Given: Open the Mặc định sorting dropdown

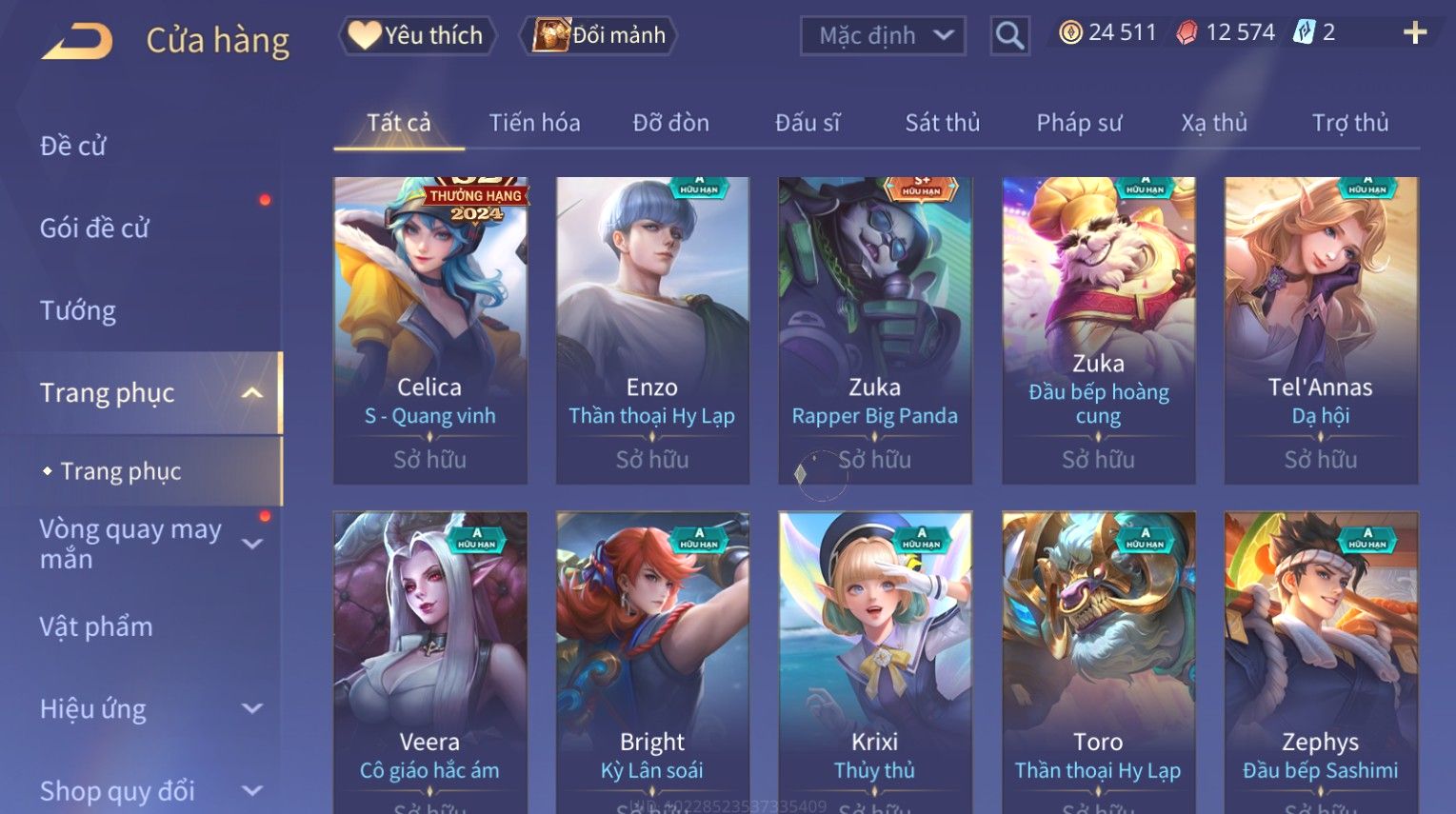Looking at the screenshot, I should click(883, 36).
